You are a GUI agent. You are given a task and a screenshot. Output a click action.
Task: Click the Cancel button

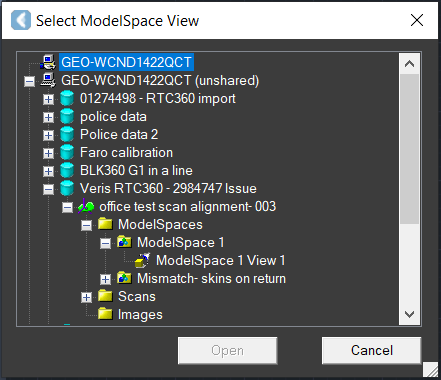(x=372, y=350)
